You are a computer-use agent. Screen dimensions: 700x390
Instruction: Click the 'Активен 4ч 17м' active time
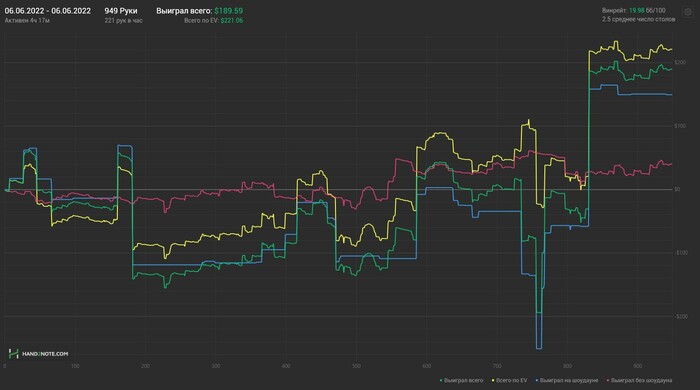point(27,21)
